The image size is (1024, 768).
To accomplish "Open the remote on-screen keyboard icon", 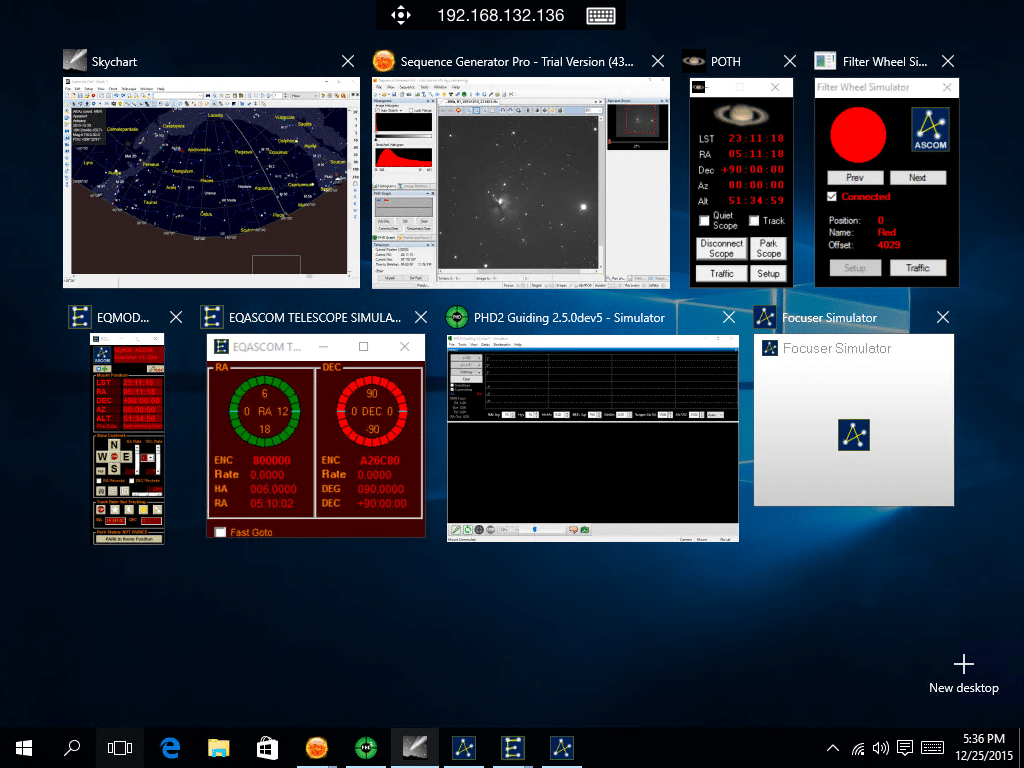I will click(601, 16).
